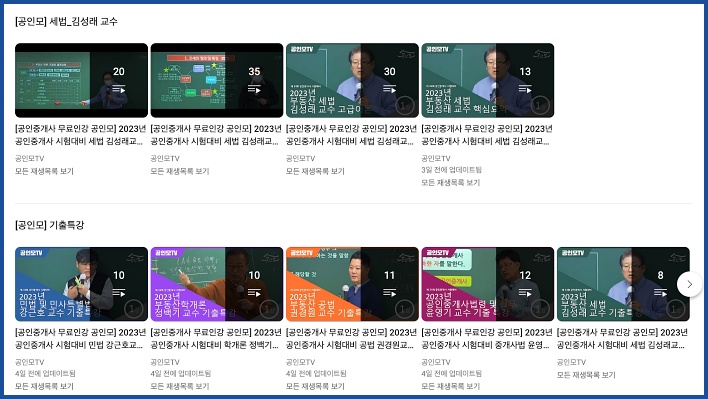Open the [공인모] 기출특강 section heading
The image size is (708, 399).
50,225
